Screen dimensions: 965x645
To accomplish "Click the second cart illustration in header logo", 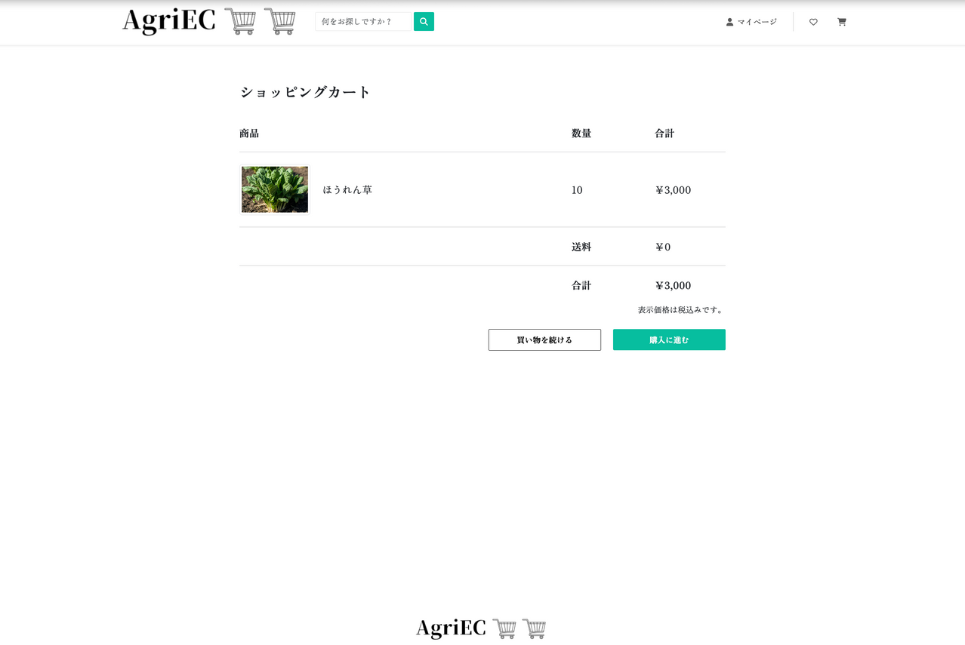I will (x=280, y=21).
